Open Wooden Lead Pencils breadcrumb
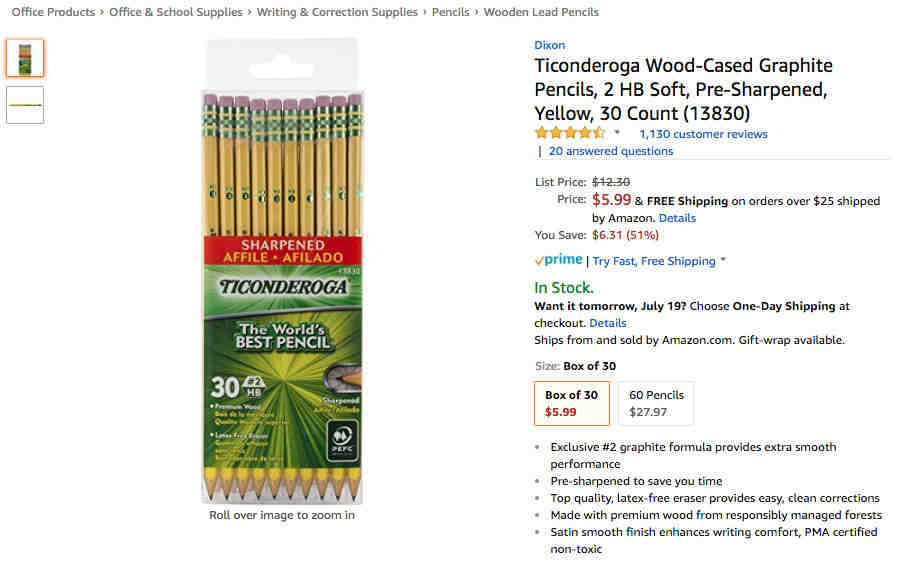The width and height of the screenshot is (907, 564). click(541, 12)
